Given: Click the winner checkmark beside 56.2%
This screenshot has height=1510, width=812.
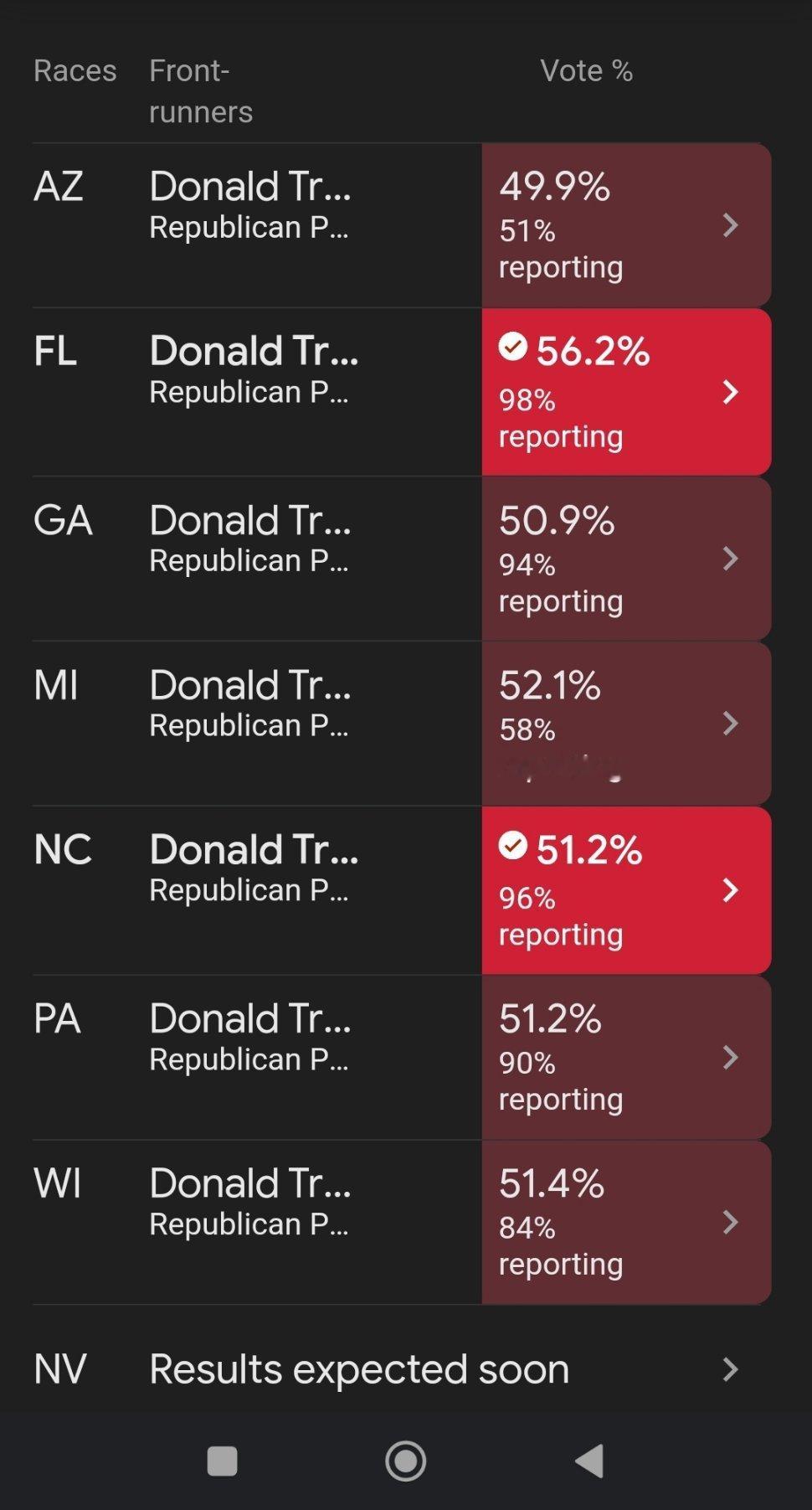Looking at the screenshot, I should click(x=513, y=346).
